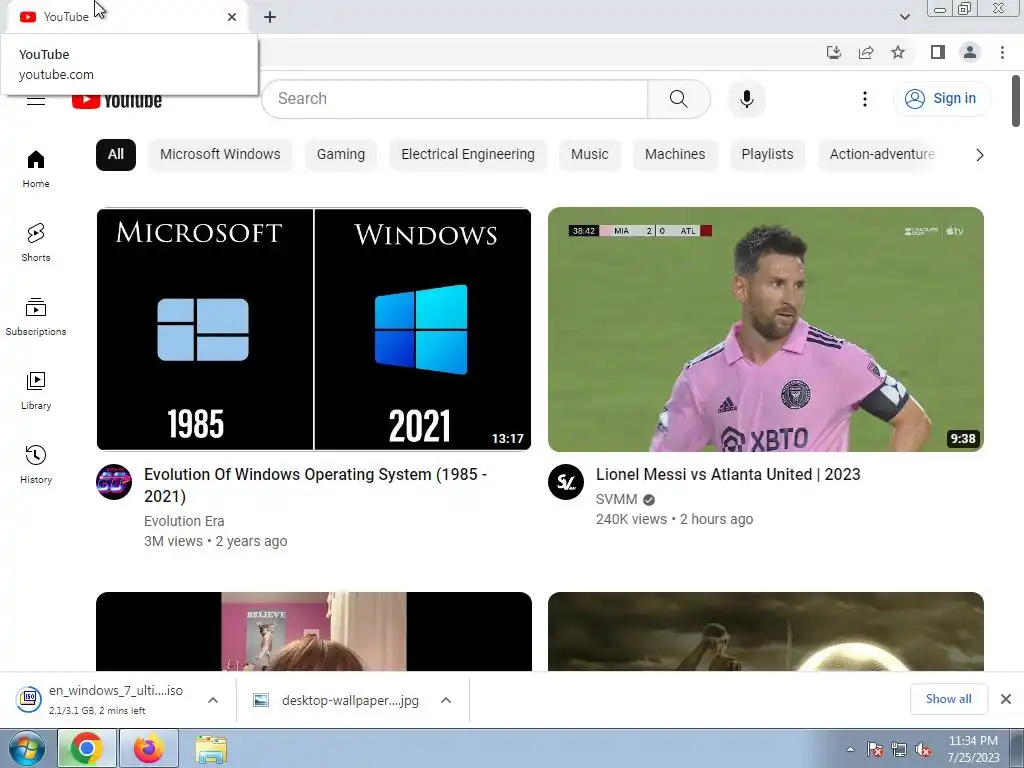Open the Windows Start button

click(27, 748)
